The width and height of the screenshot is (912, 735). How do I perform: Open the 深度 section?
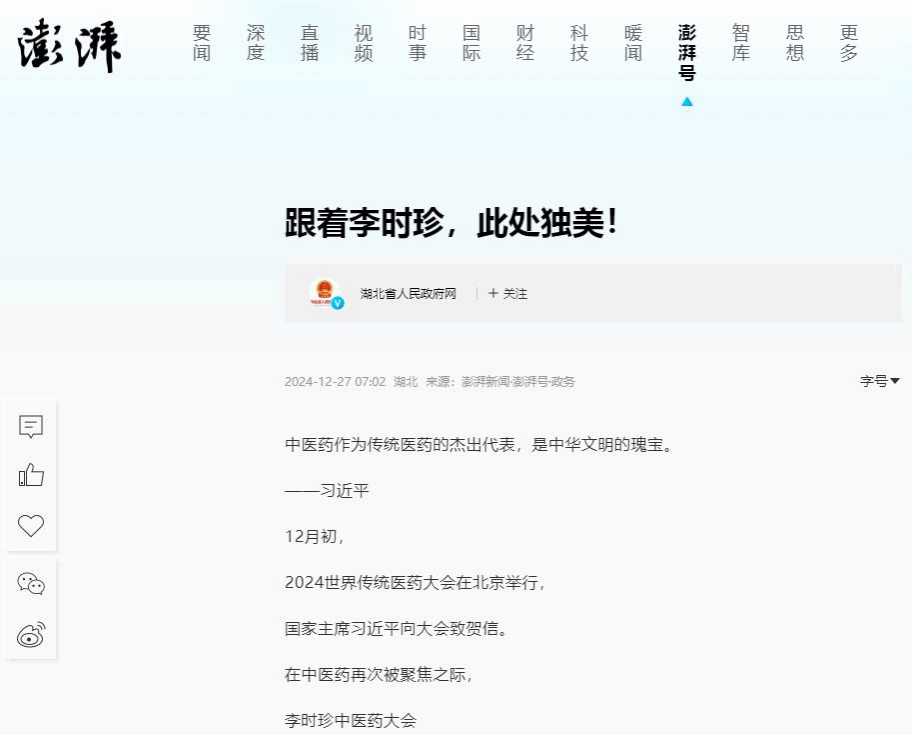[x=256, y=44]
